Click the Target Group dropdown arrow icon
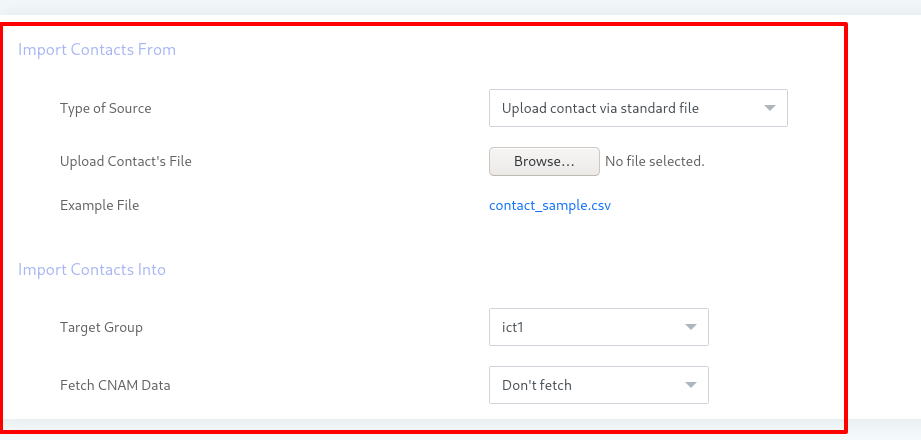 (x=691, y=327)
